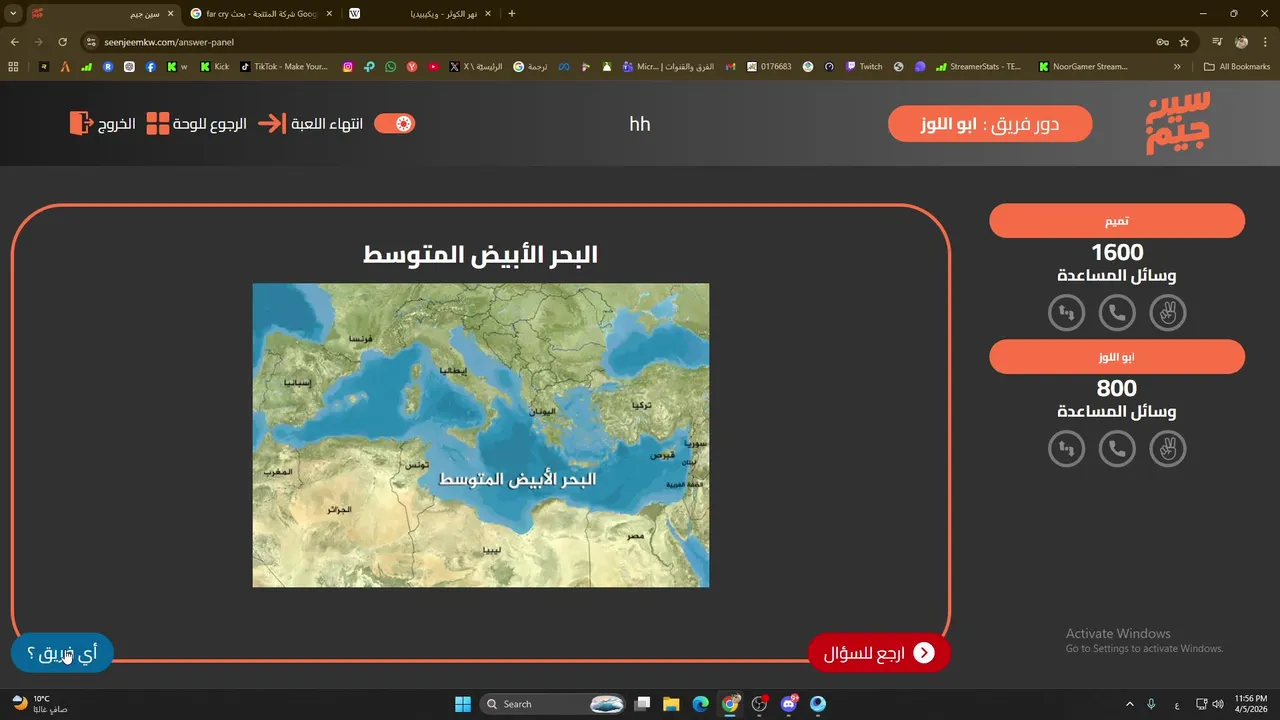
Task: Use تميم team's swap lifeline icon
Action: tap(1066, 314)
